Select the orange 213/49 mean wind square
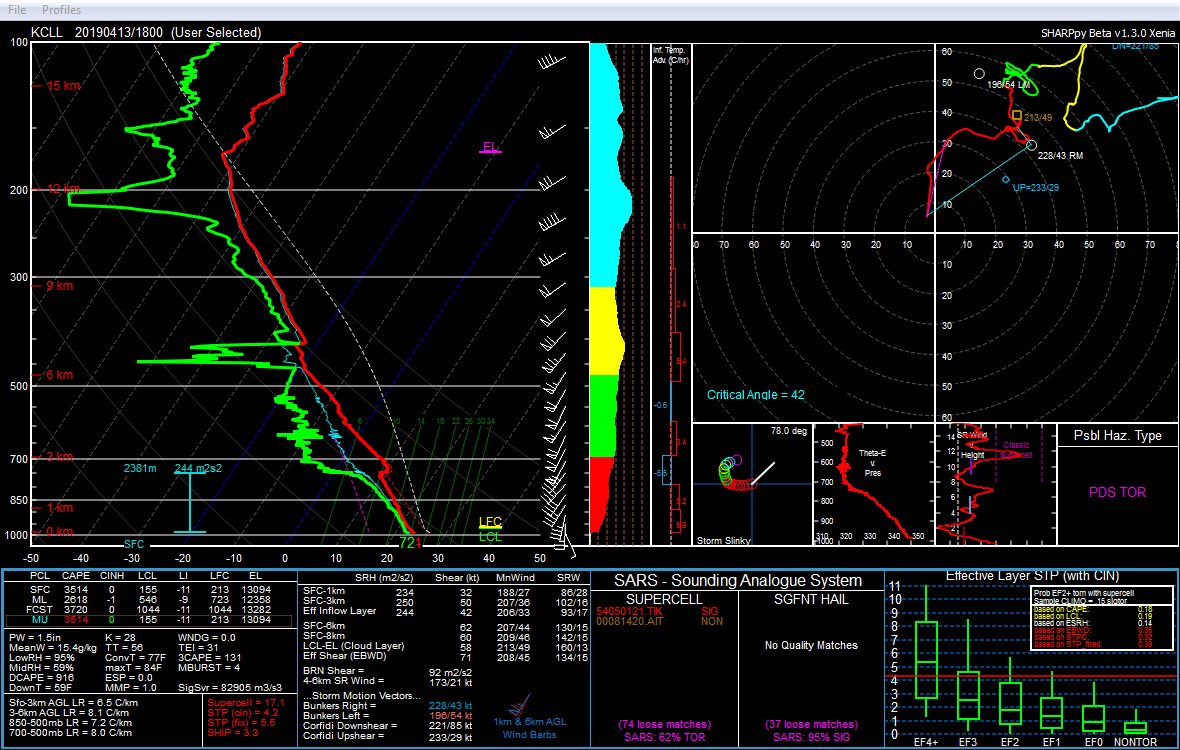The image size is (1180, 750). (x=1017, y=116)
